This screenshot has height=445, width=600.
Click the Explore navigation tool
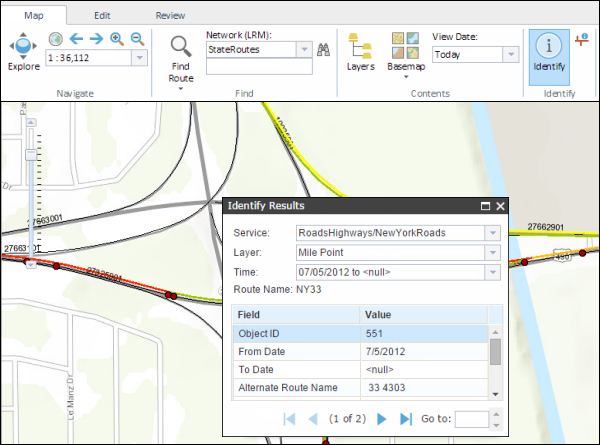(x=23, y=52)
